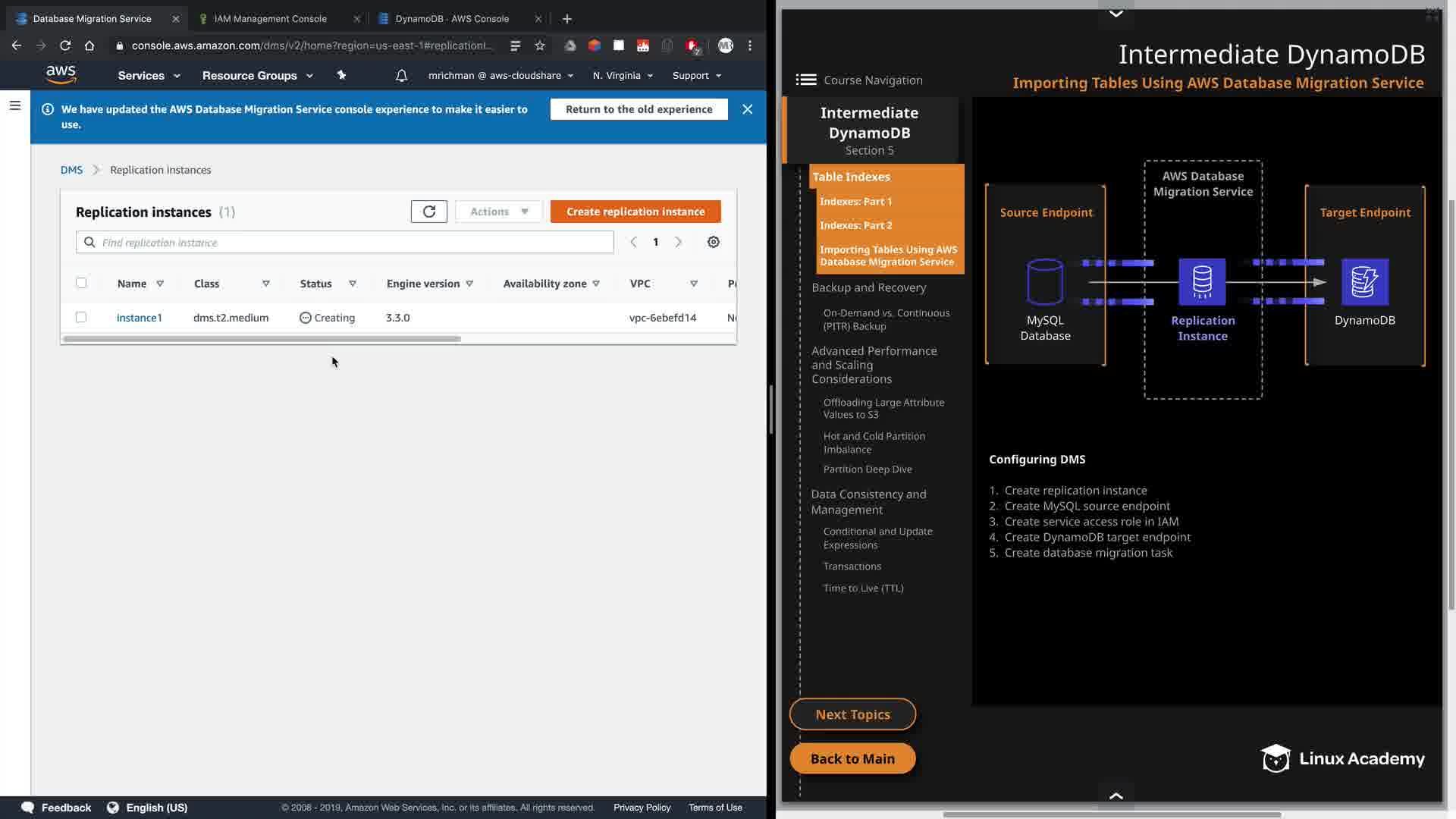Bookmark page with star icon in address bar
The width and height of the screenshot is (1456, 819).
[540, 45]
